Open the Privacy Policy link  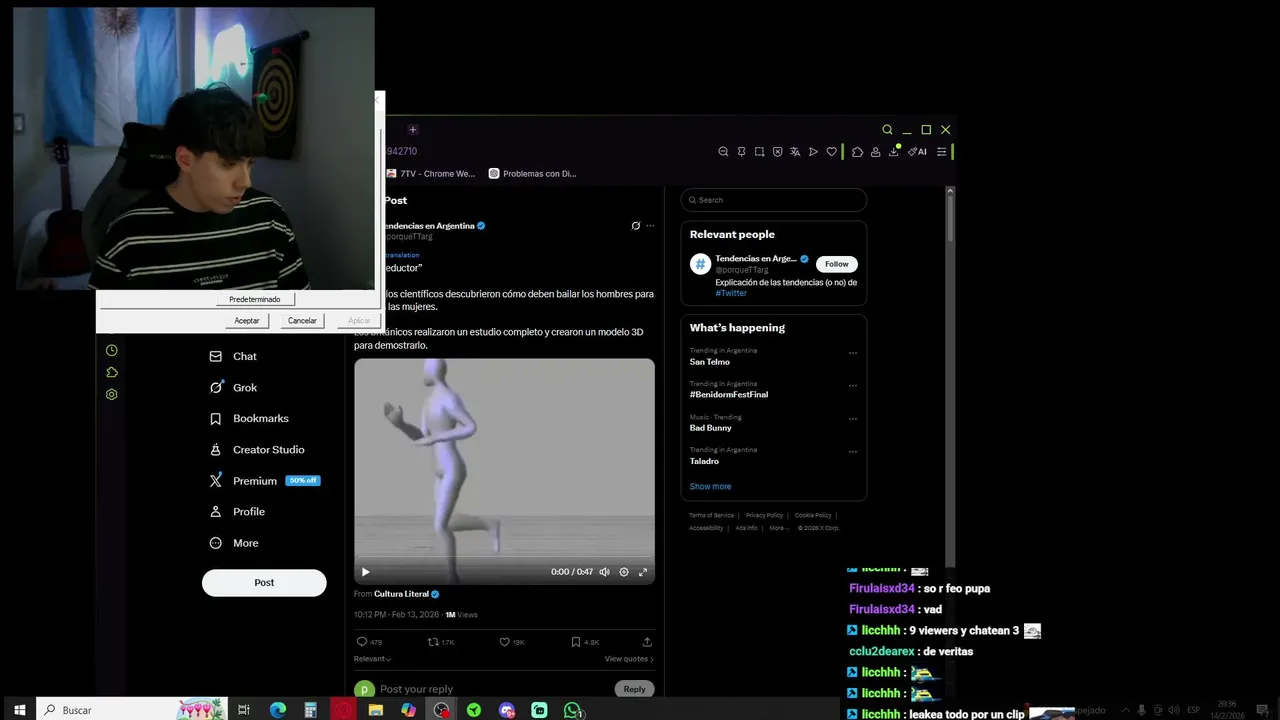click(x=764, y=515)
